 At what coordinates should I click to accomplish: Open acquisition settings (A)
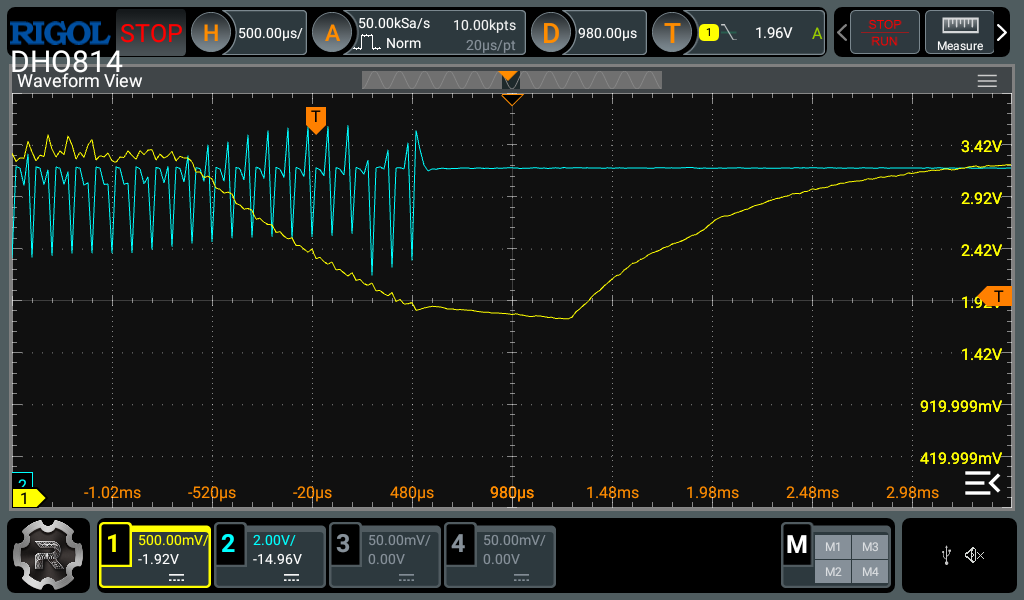point(333,33)
